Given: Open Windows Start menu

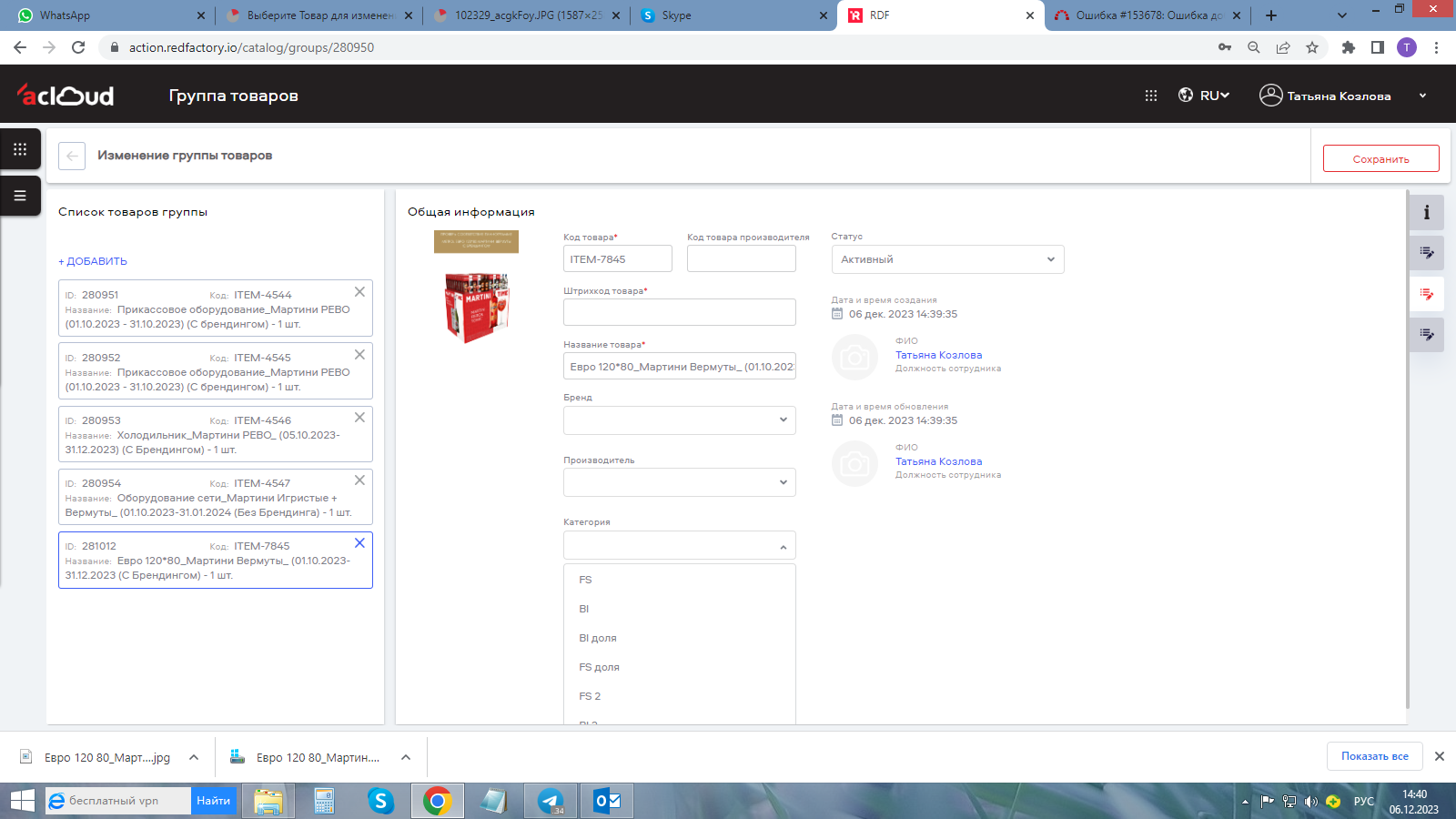Looking at the screenshot, I should [x=22, y=801].
